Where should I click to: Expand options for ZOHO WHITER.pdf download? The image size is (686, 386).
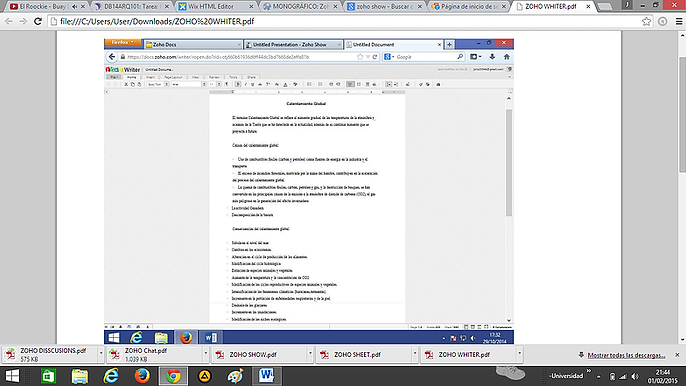(519, 353)
